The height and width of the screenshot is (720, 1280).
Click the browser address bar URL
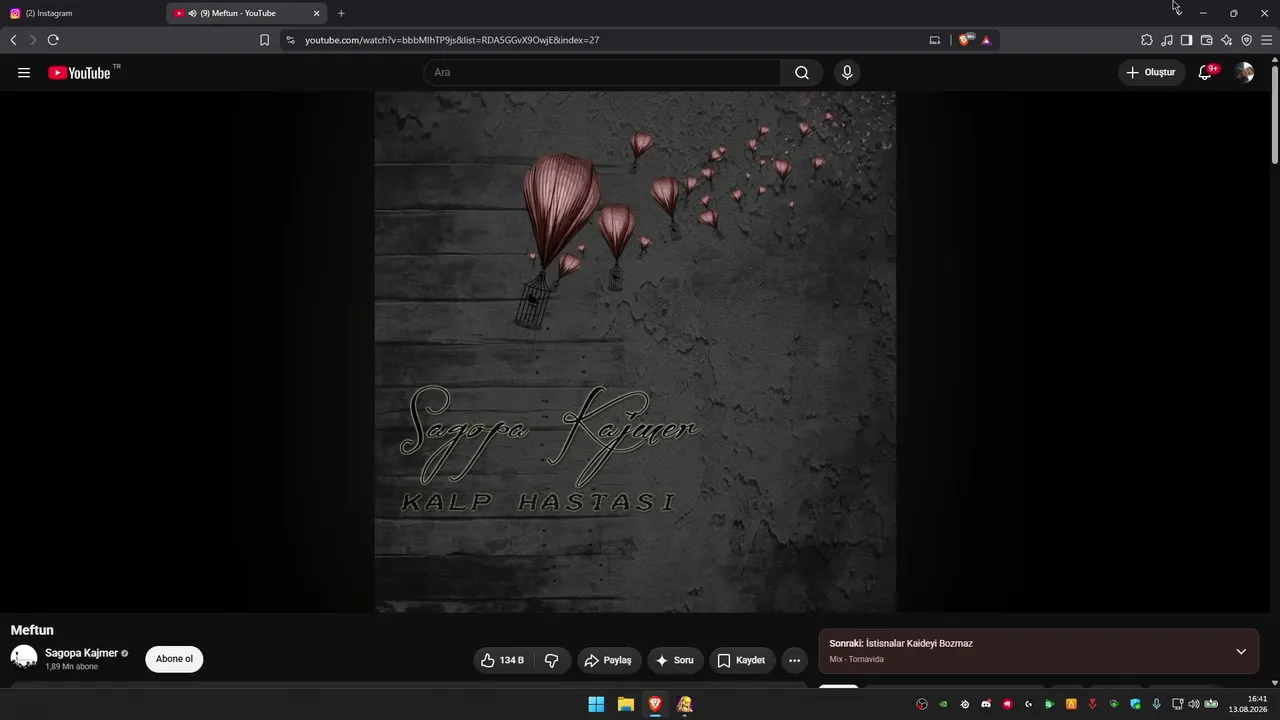(452, 40)
